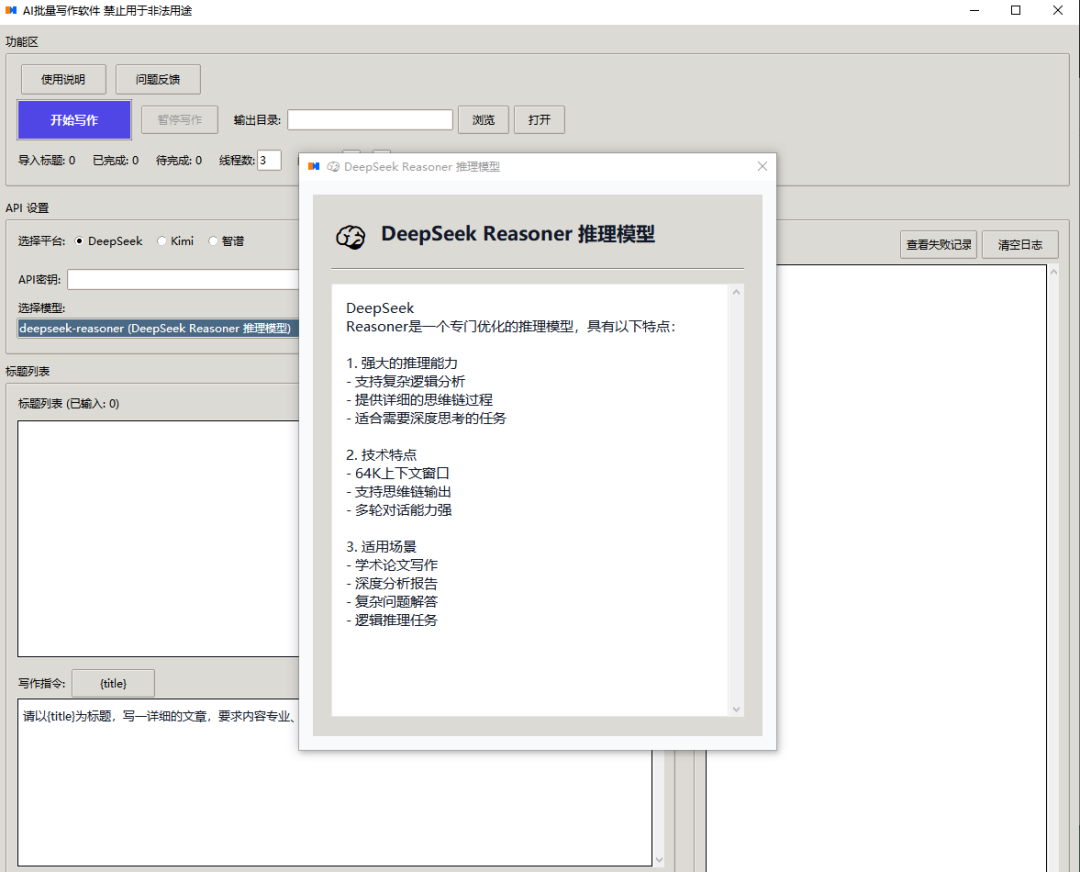Click inside the 标题列表 text area
1080x872 pixels.
pos(158,539)
